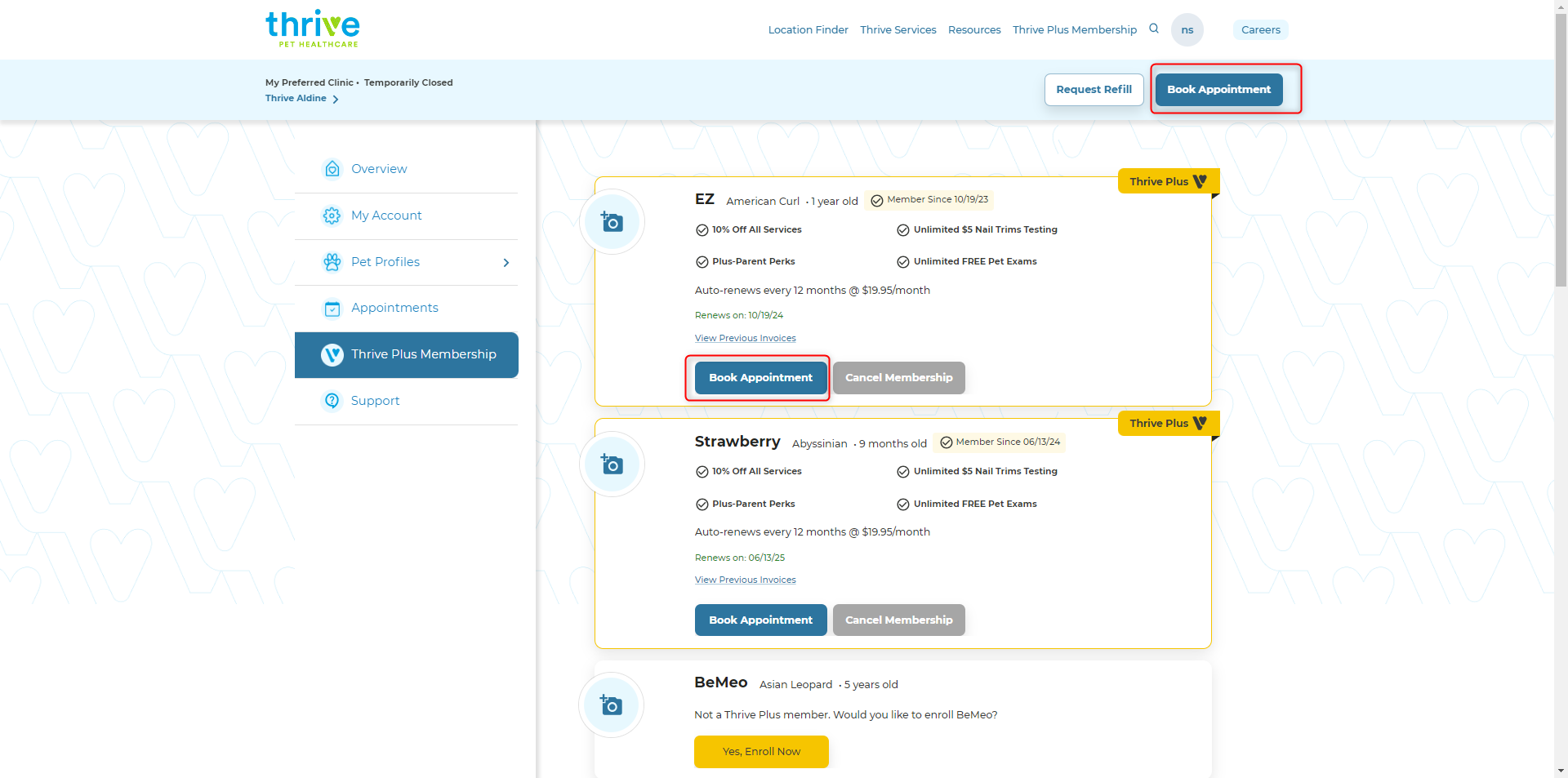1568x778 pixels.
Task: Open Thrive Aldine clinic link
Action: 296,98
